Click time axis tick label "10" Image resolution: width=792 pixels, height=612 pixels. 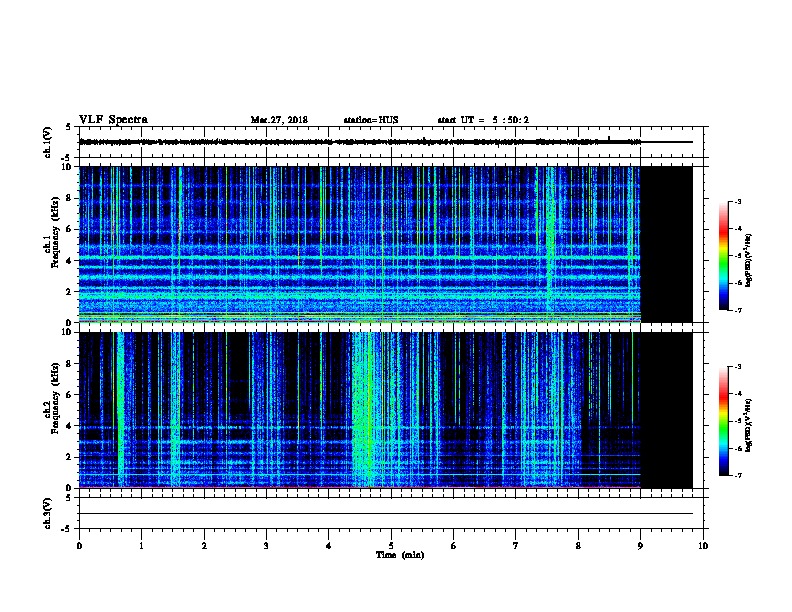pyautogui.click(x=703, y=546)
